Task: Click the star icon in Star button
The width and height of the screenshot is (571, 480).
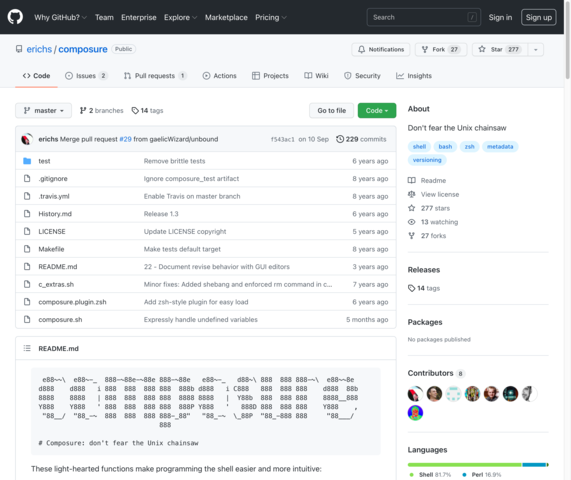Action: point(482,49)
